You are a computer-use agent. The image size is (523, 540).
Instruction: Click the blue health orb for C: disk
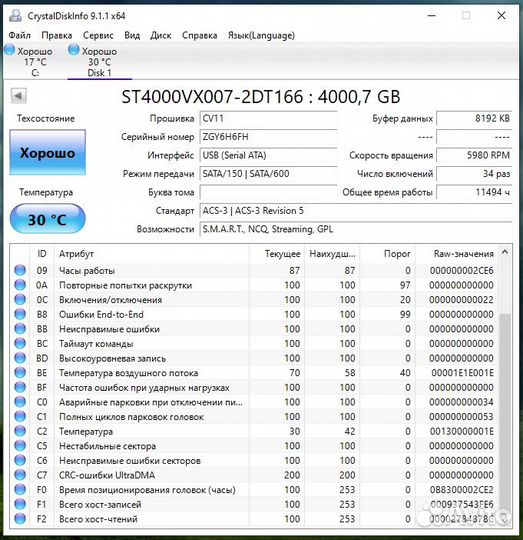[10, 50]
